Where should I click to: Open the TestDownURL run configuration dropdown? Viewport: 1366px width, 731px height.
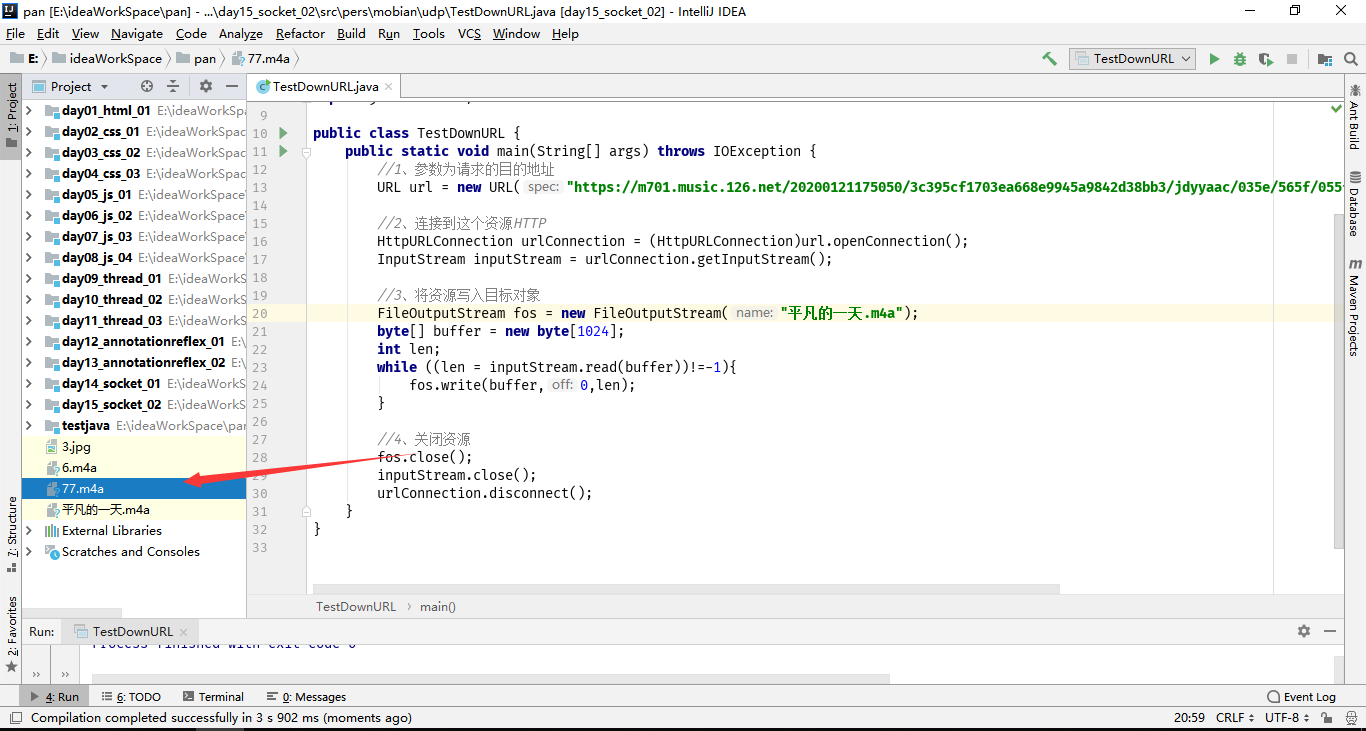[1132, 59]
